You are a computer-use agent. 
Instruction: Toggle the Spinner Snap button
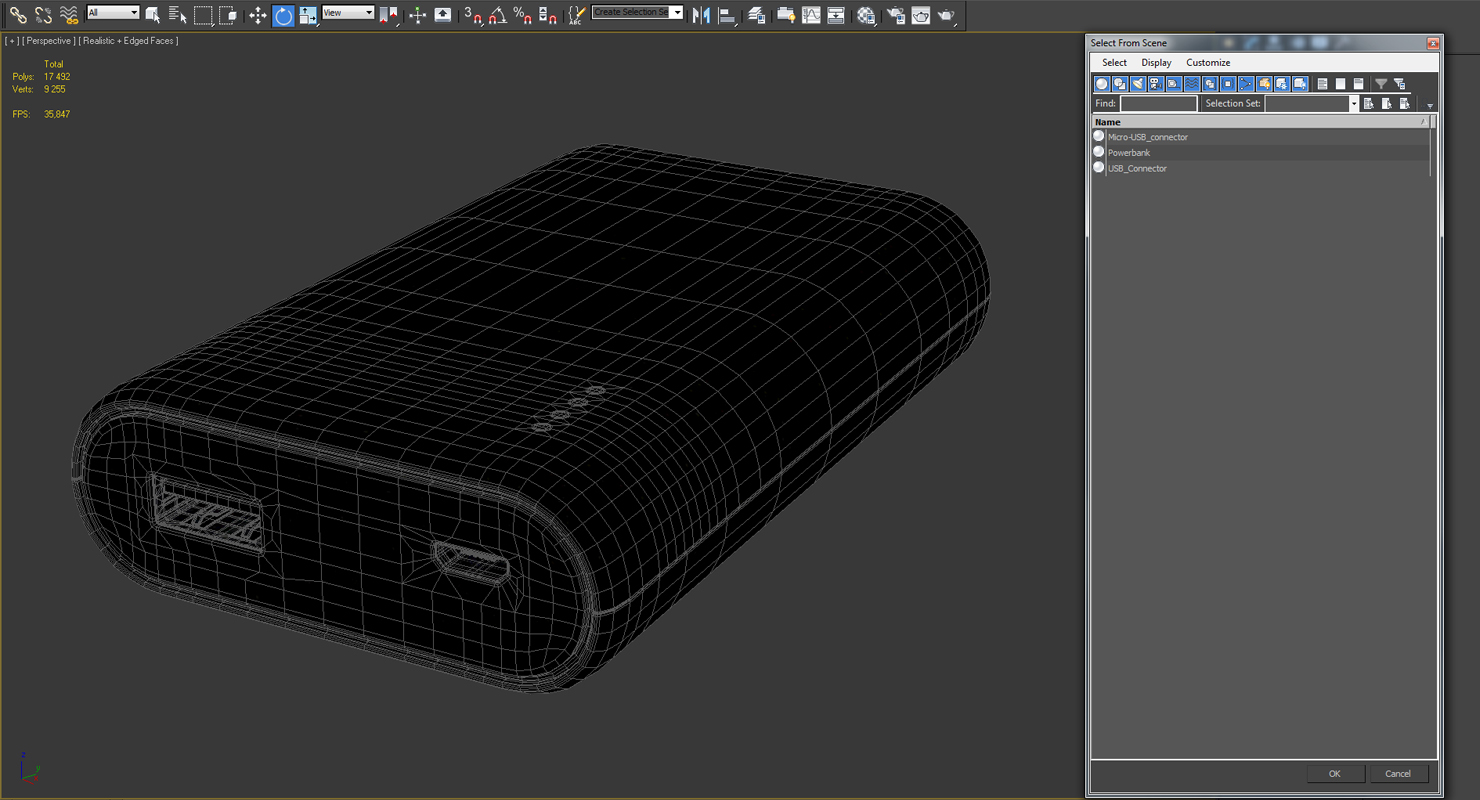click(x=548, y=15)
